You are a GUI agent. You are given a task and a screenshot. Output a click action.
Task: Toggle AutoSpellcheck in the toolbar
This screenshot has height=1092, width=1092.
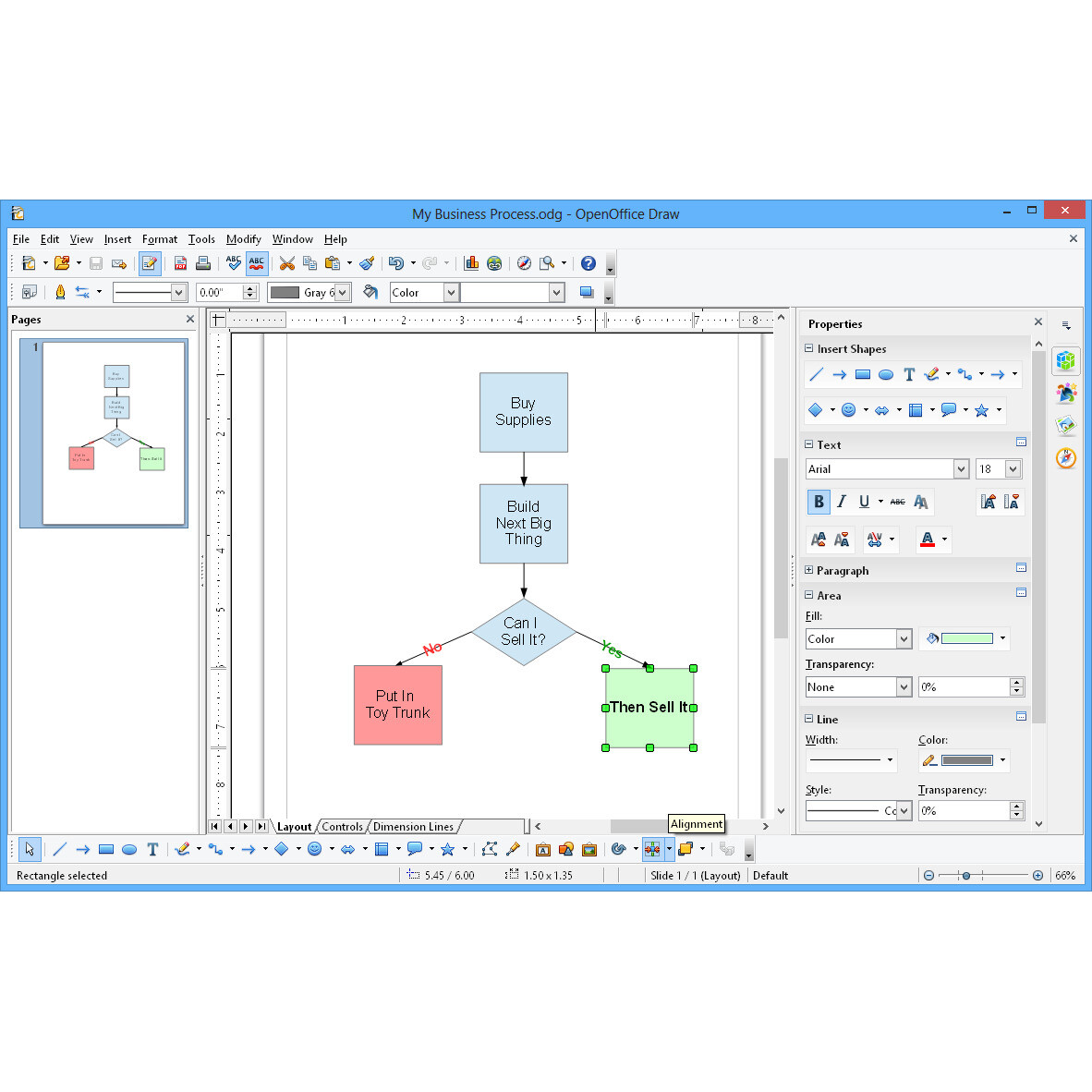(257, 263)
